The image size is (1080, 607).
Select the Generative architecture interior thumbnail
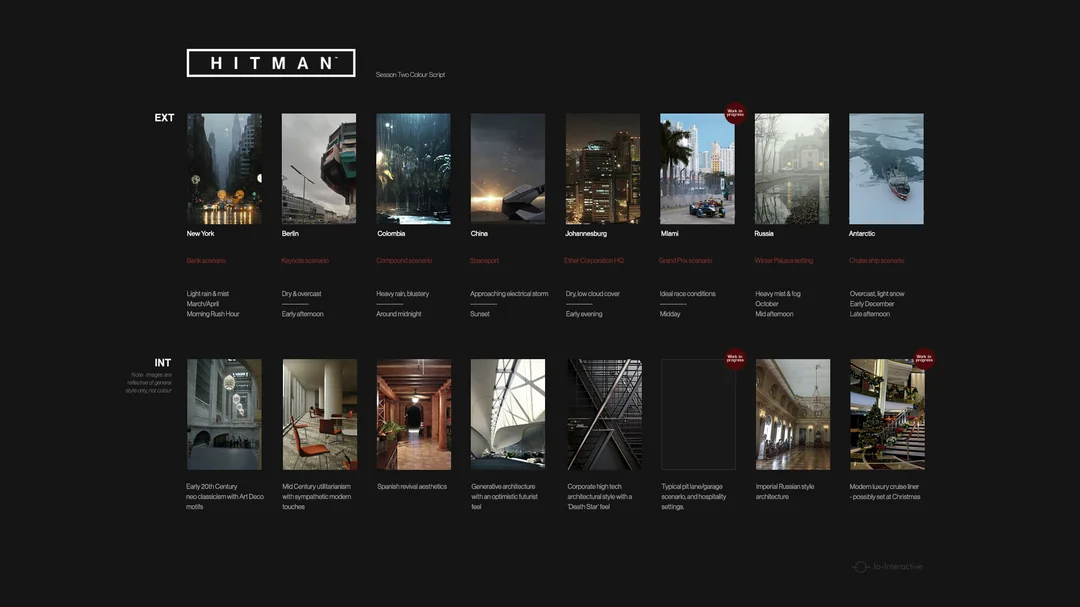pos(508,414)
